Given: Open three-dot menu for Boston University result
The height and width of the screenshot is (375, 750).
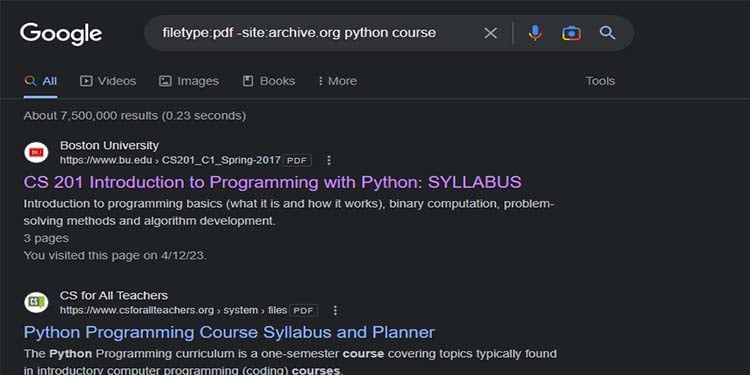Looking at the screenshot, I should 329,160.
